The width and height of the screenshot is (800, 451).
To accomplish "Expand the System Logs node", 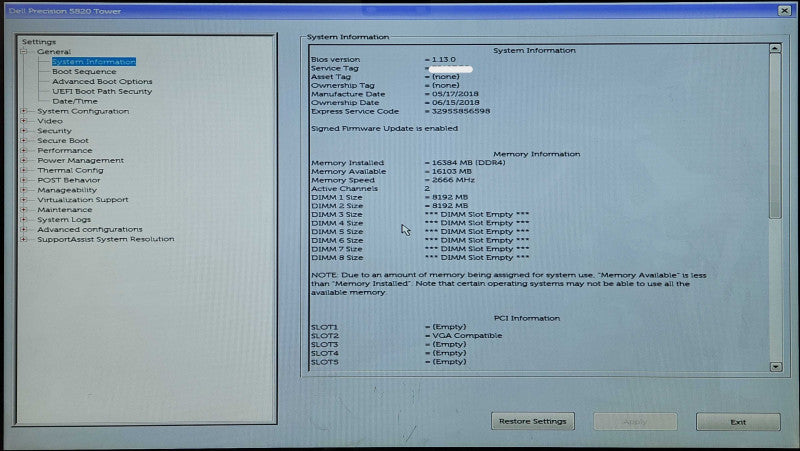I will 23,219.
